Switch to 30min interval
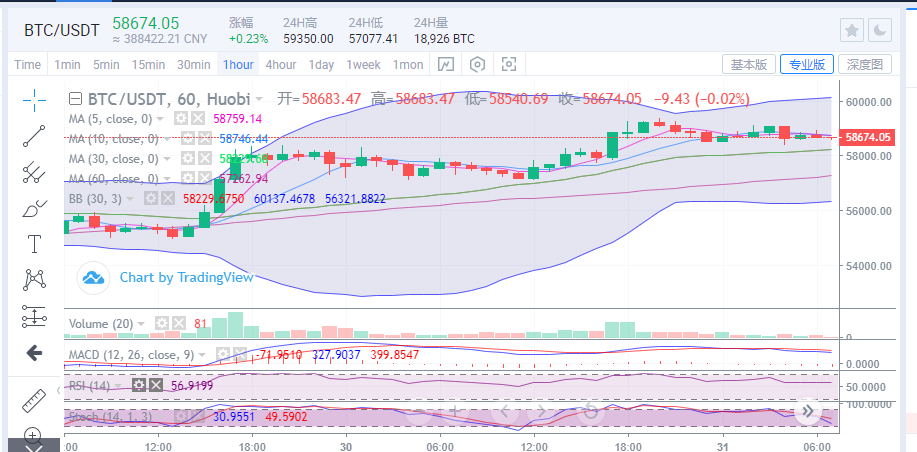The width and height of the screenshot is (917, 452). pyautogui.click(x=194, y=64)
